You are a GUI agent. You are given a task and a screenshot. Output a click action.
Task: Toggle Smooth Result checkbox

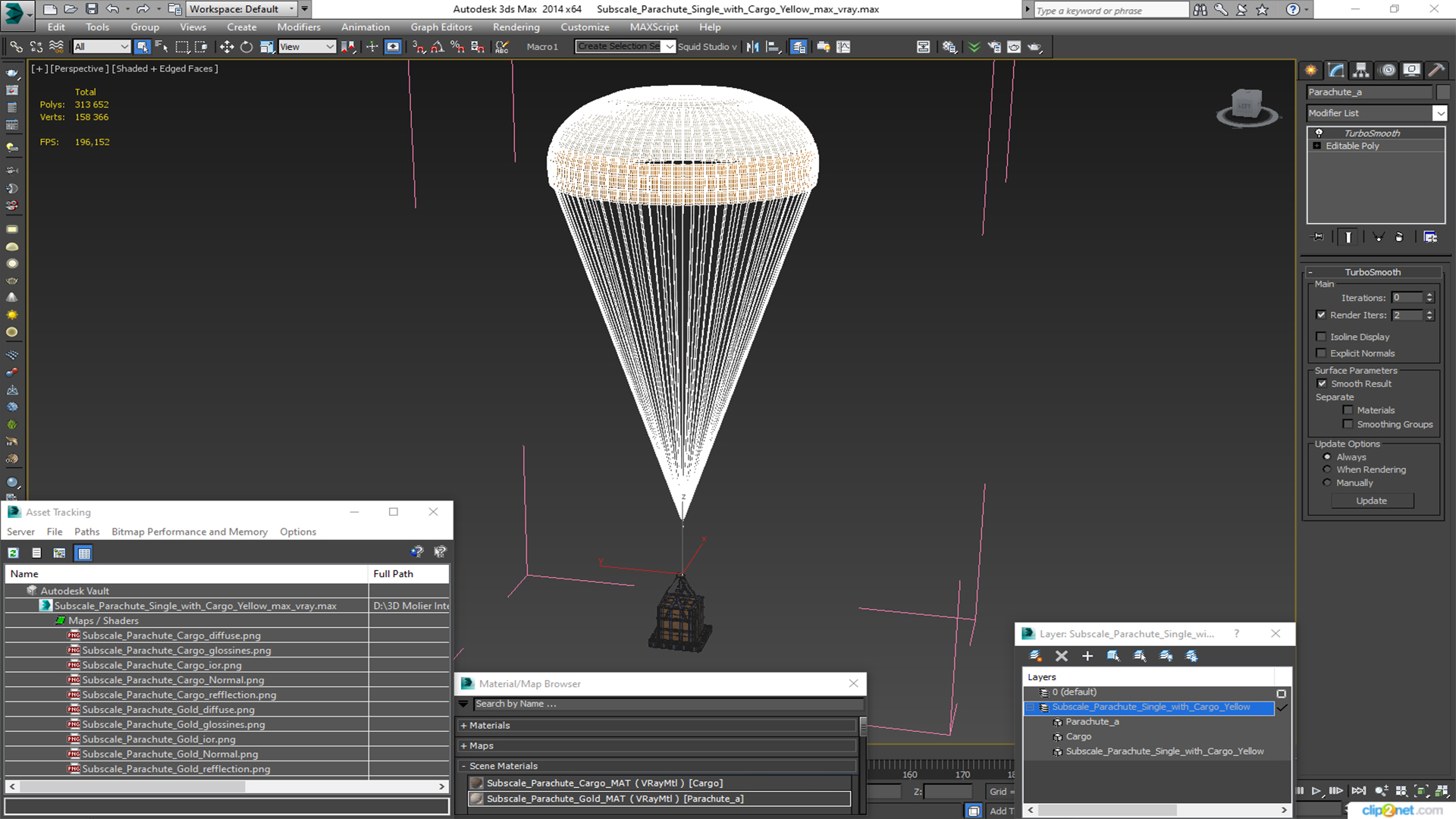(1322, 384)
